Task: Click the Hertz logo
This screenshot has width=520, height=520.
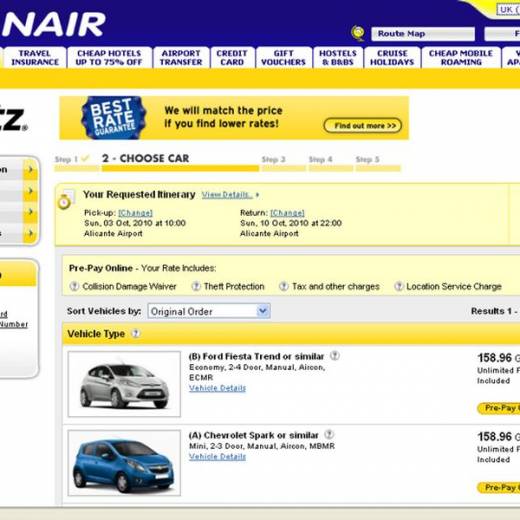Action: coord(13,119)
